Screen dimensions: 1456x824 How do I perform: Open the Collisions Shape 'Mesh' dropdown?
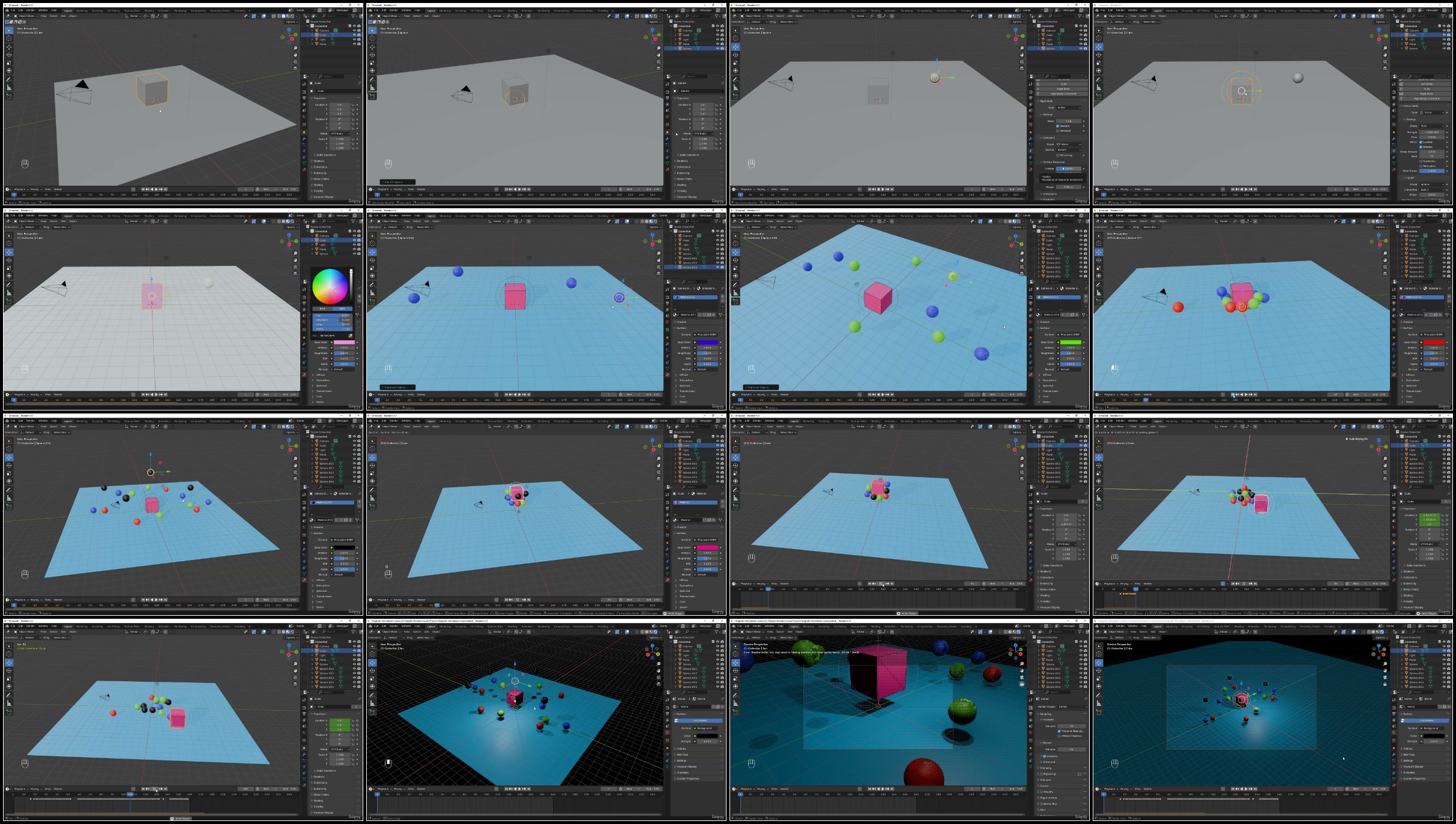1068,144
